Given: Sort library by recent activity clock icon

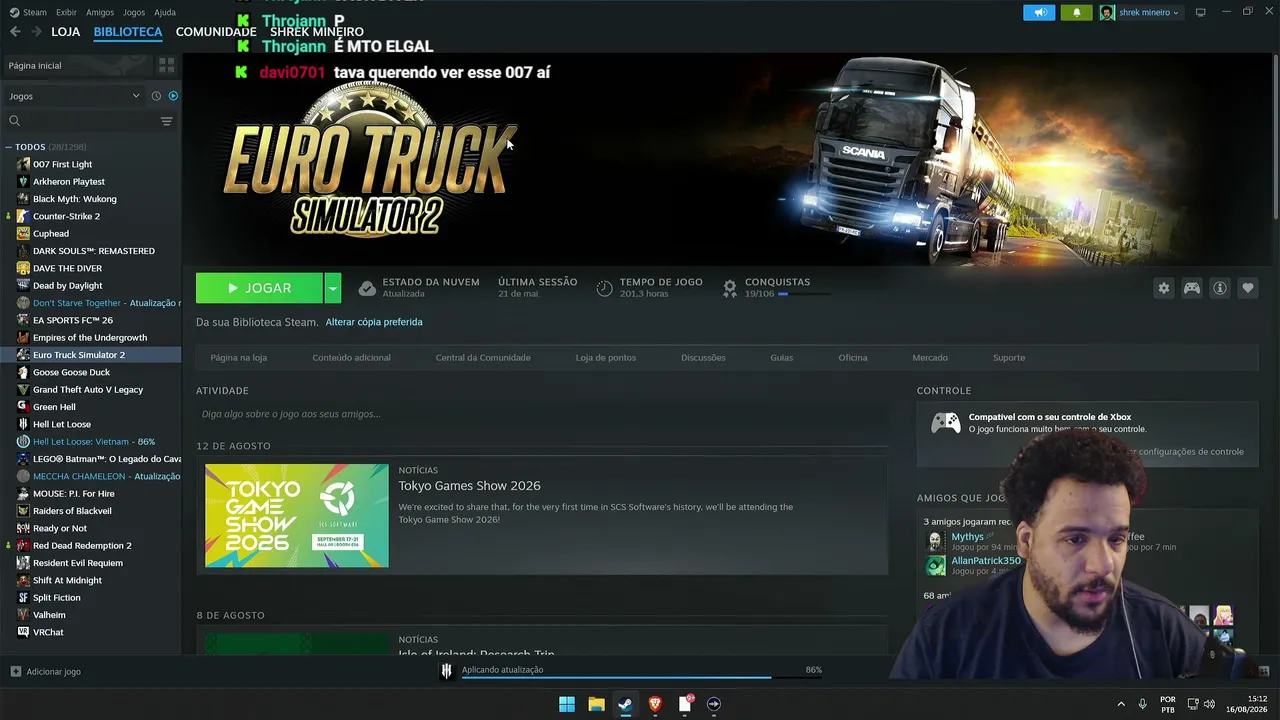Looking at the screenshot, I should (156, 96).
